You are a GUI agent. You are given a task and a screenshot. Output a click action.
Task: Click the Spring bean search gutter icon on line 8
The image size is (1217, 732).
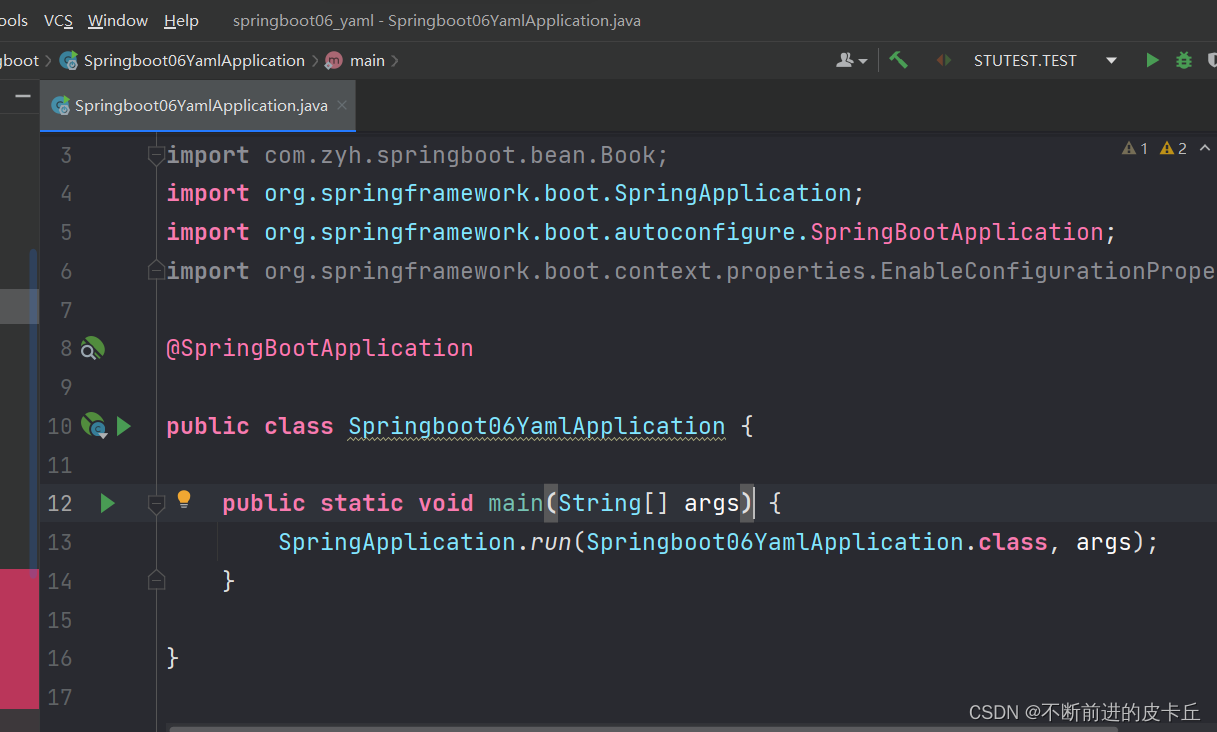coord(92,348)
